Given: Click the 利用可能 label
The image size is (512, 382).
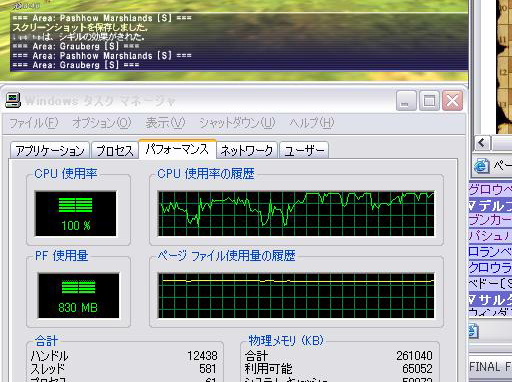Looking at the screenshot, I should (x=268, y=369).
